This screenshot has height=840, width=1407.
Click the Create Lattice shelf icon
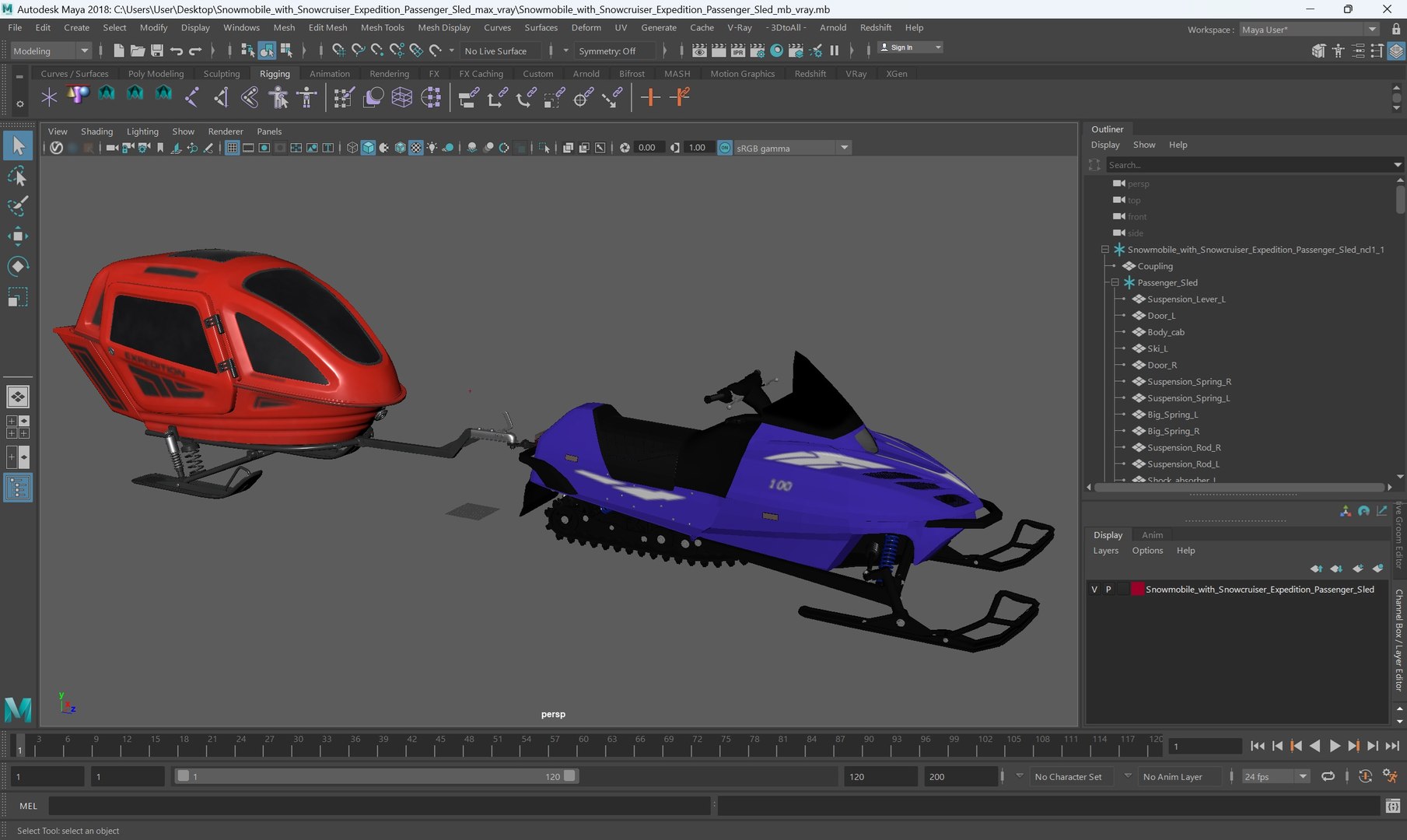[402, 97]
